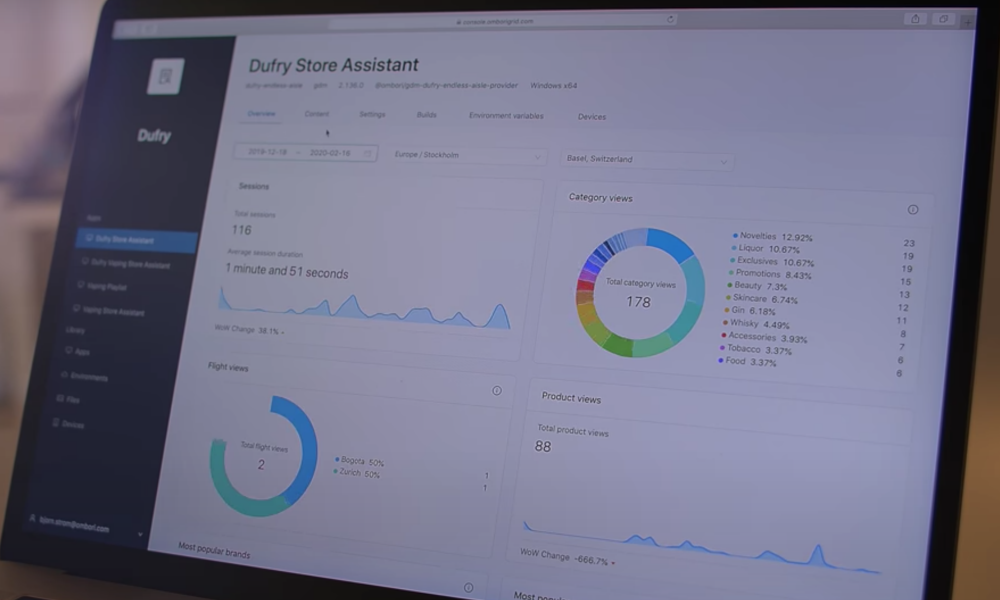Viewport: 1000px width, 600px height.
Task: Click the Product views area chart
Action: (x=702, y=546)
